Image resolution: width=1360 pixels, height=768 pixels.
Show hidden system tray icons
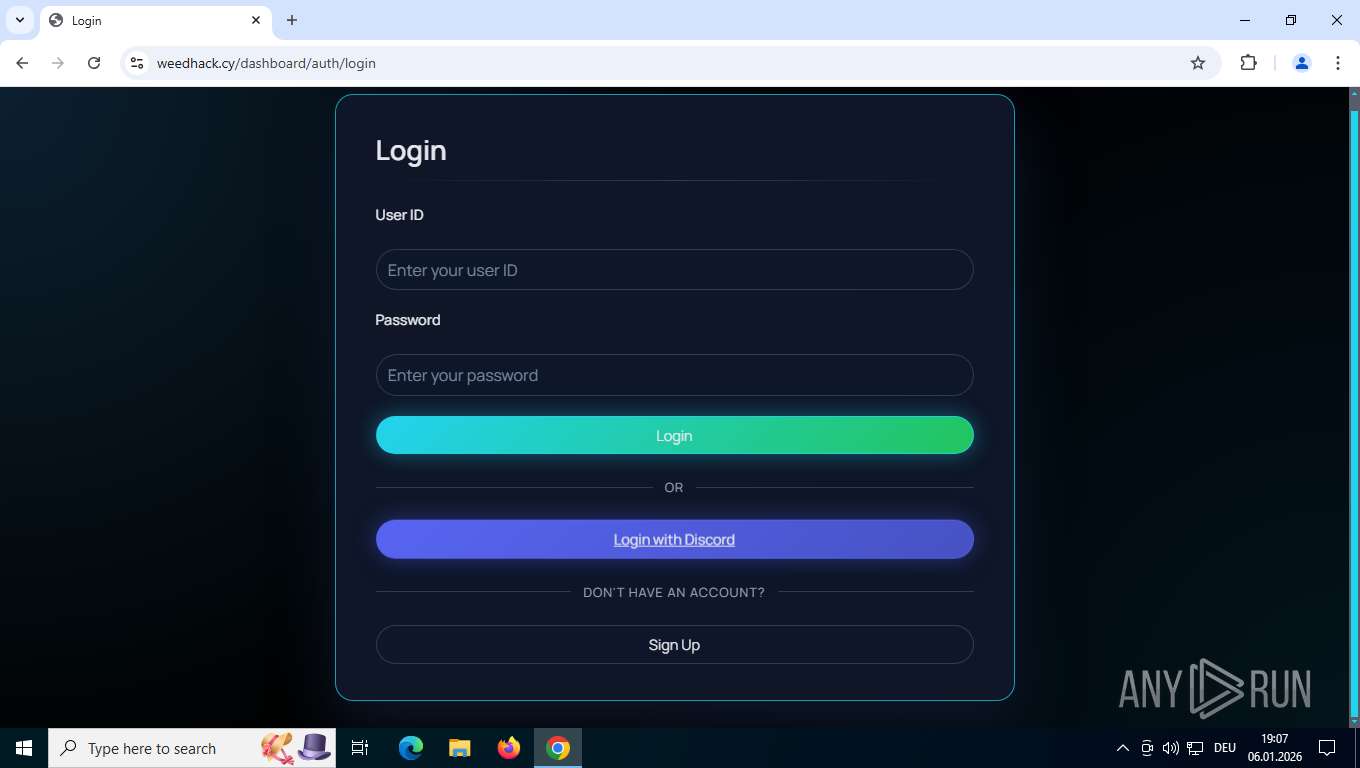pos(1122,748)
